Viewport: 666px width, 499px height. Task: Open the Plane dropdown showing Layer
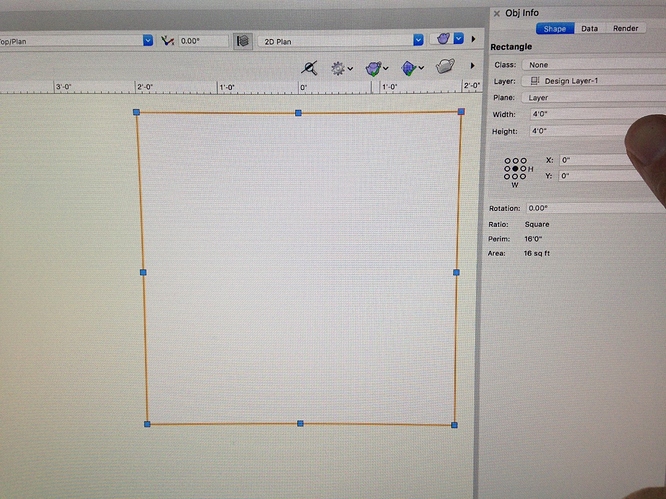[593, 98]
